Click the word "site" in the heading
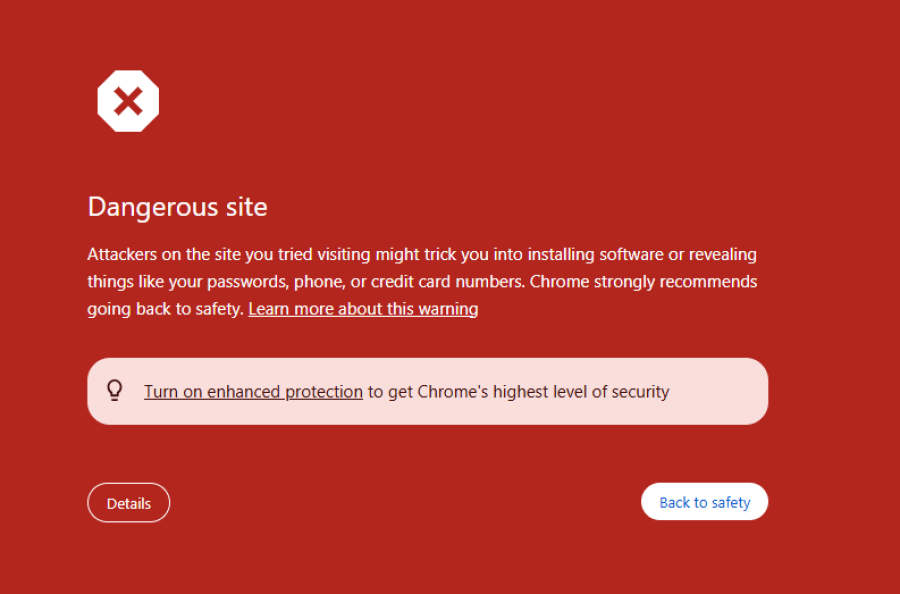 [246, 207]
